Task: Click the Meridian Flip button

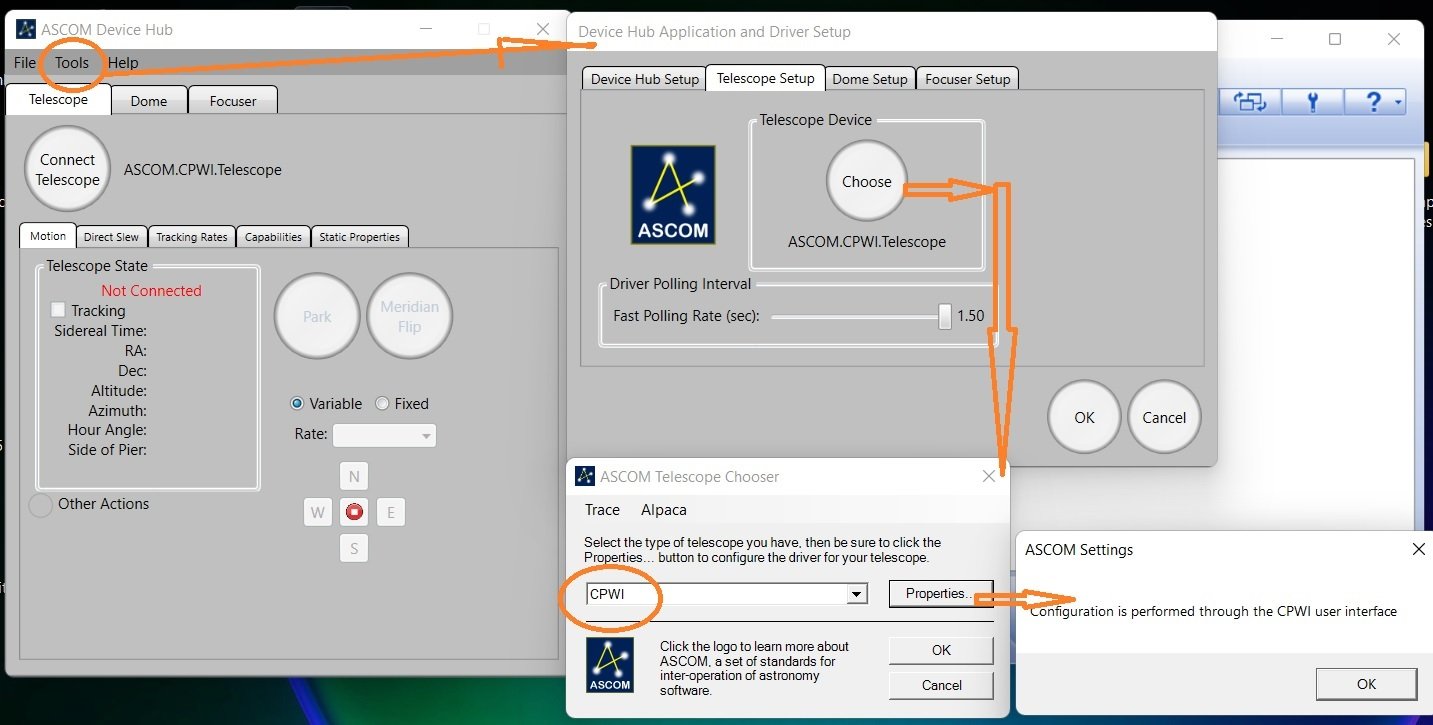Action: [410, 317]
